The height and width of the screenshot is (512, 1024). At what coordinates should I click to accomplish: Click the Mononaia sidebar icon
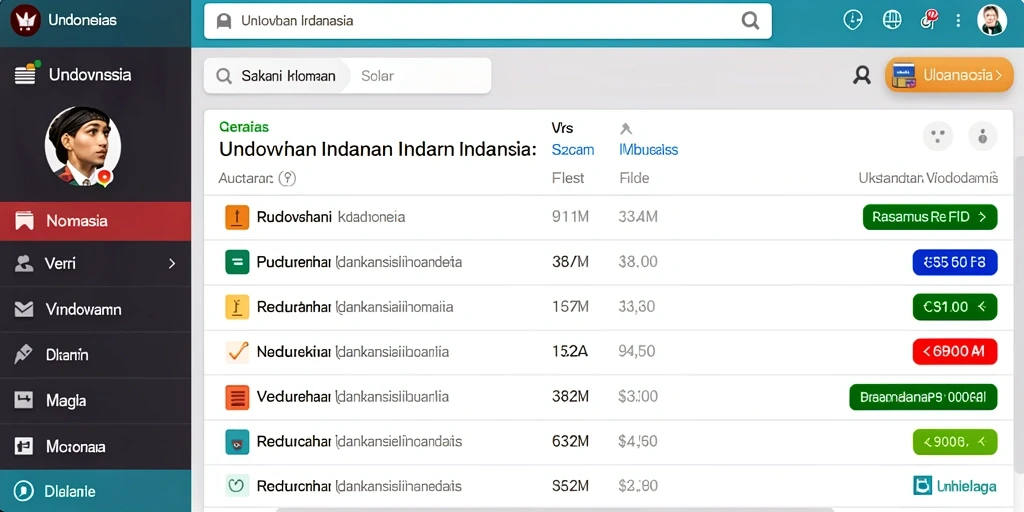click(24, 447)
